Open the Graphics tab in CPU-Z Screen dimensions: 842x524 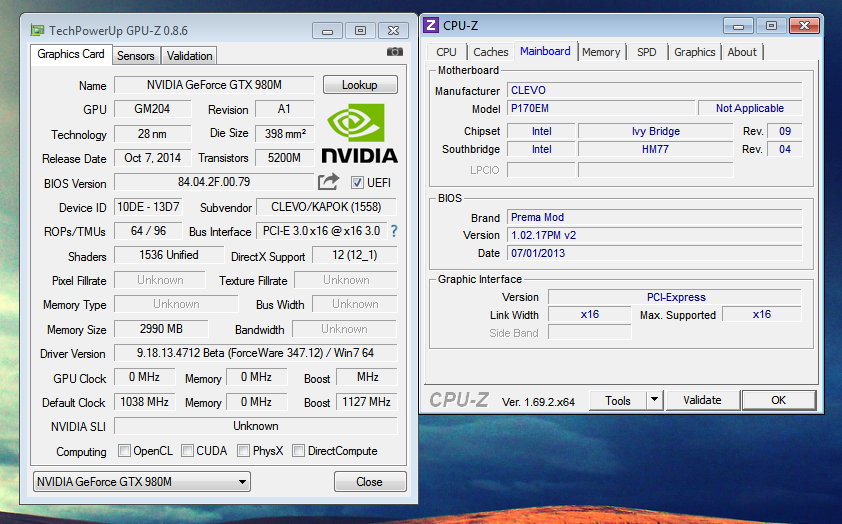pyautogui.click(x=694, y=52)
